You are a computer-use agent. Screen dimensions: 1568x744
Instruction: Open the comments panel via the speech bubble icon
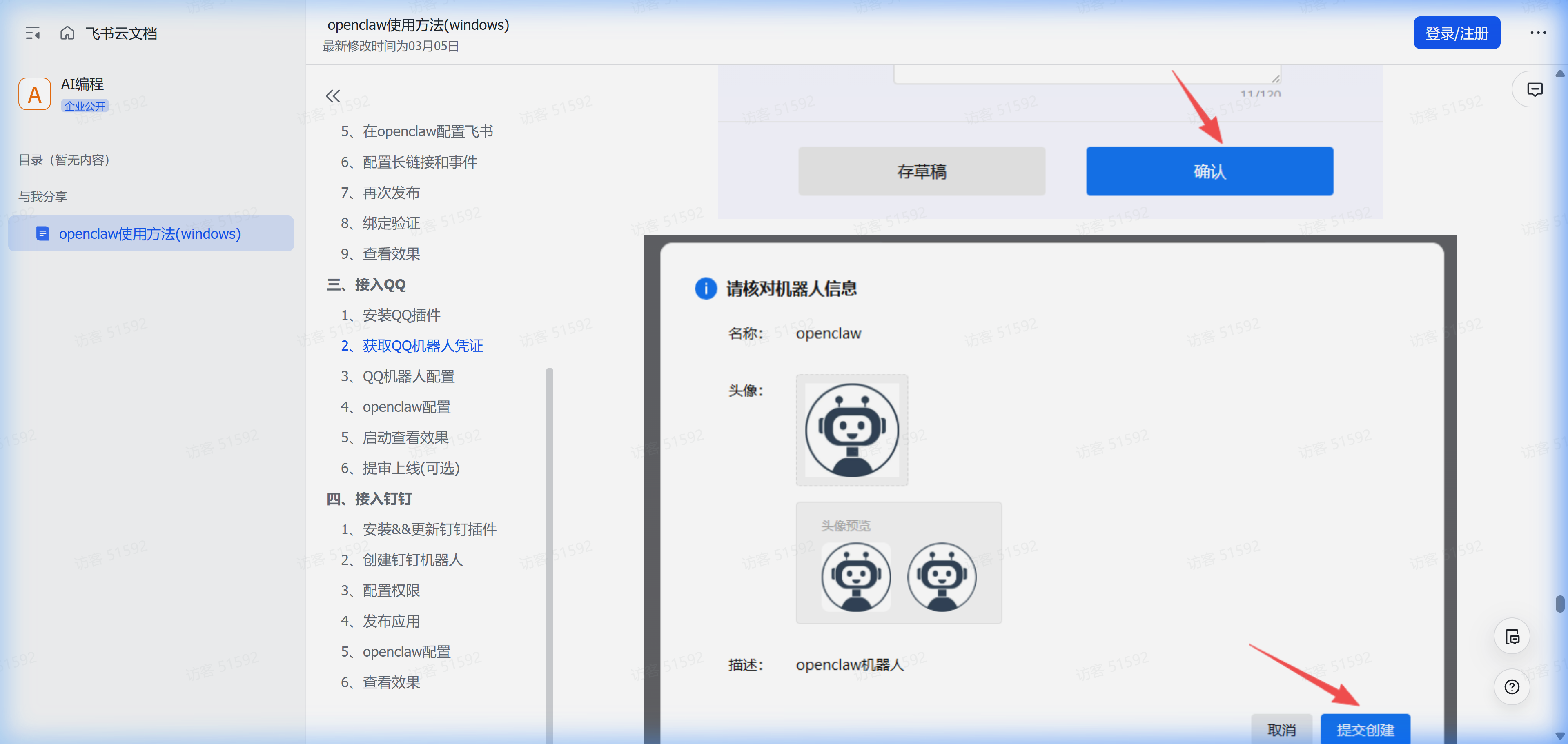(x=1535, y=89)
